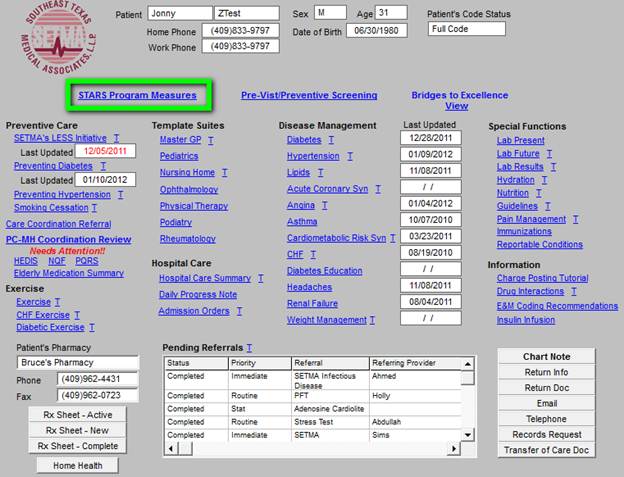Viewport: 624px width, 477px height.
Task: Click the T icon next to Lab Future
Action: click(550, 154)
